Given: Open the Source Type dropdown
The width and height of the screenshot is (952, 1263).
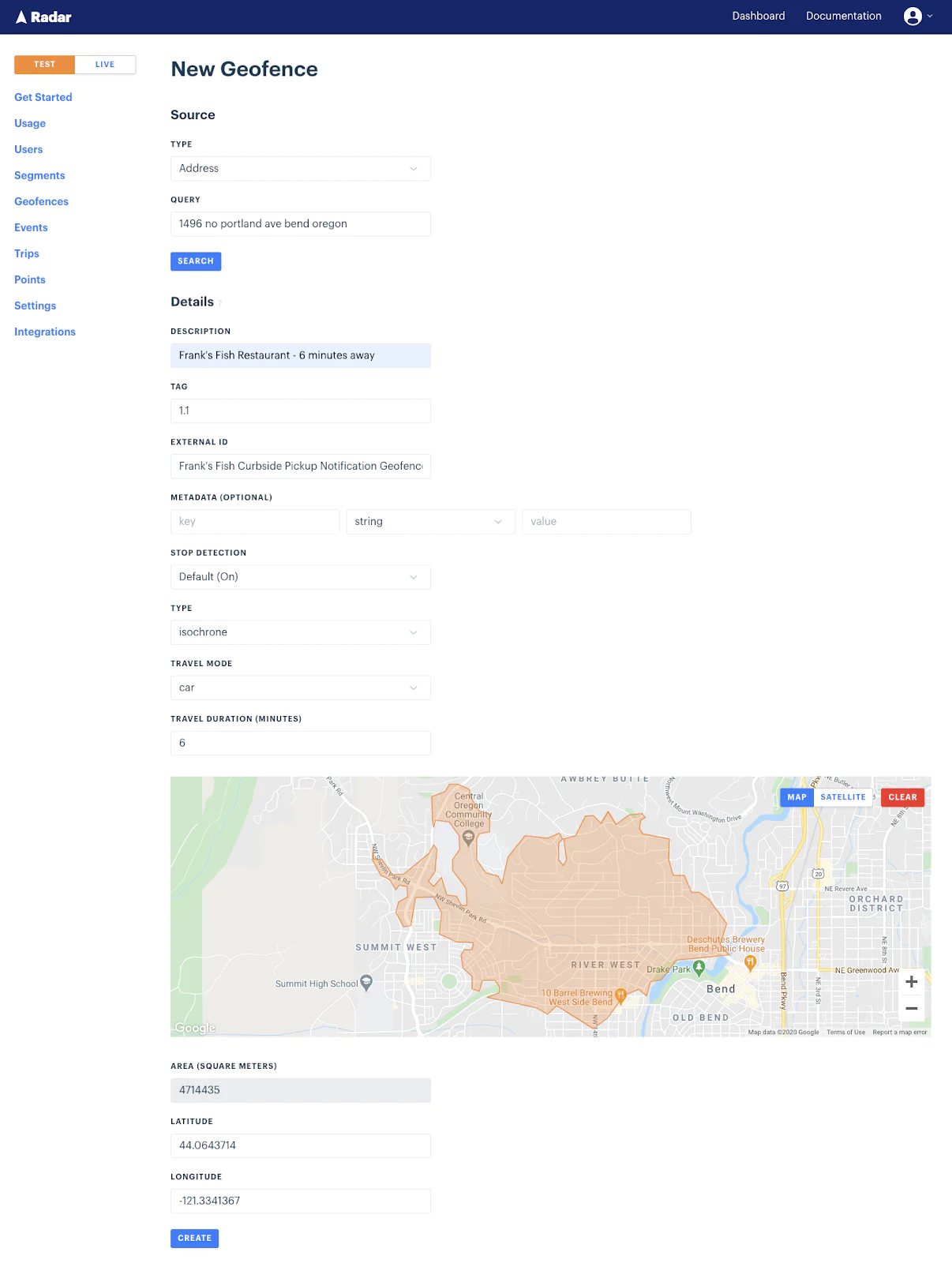Looking at the screenshot, I should point(300,169).
